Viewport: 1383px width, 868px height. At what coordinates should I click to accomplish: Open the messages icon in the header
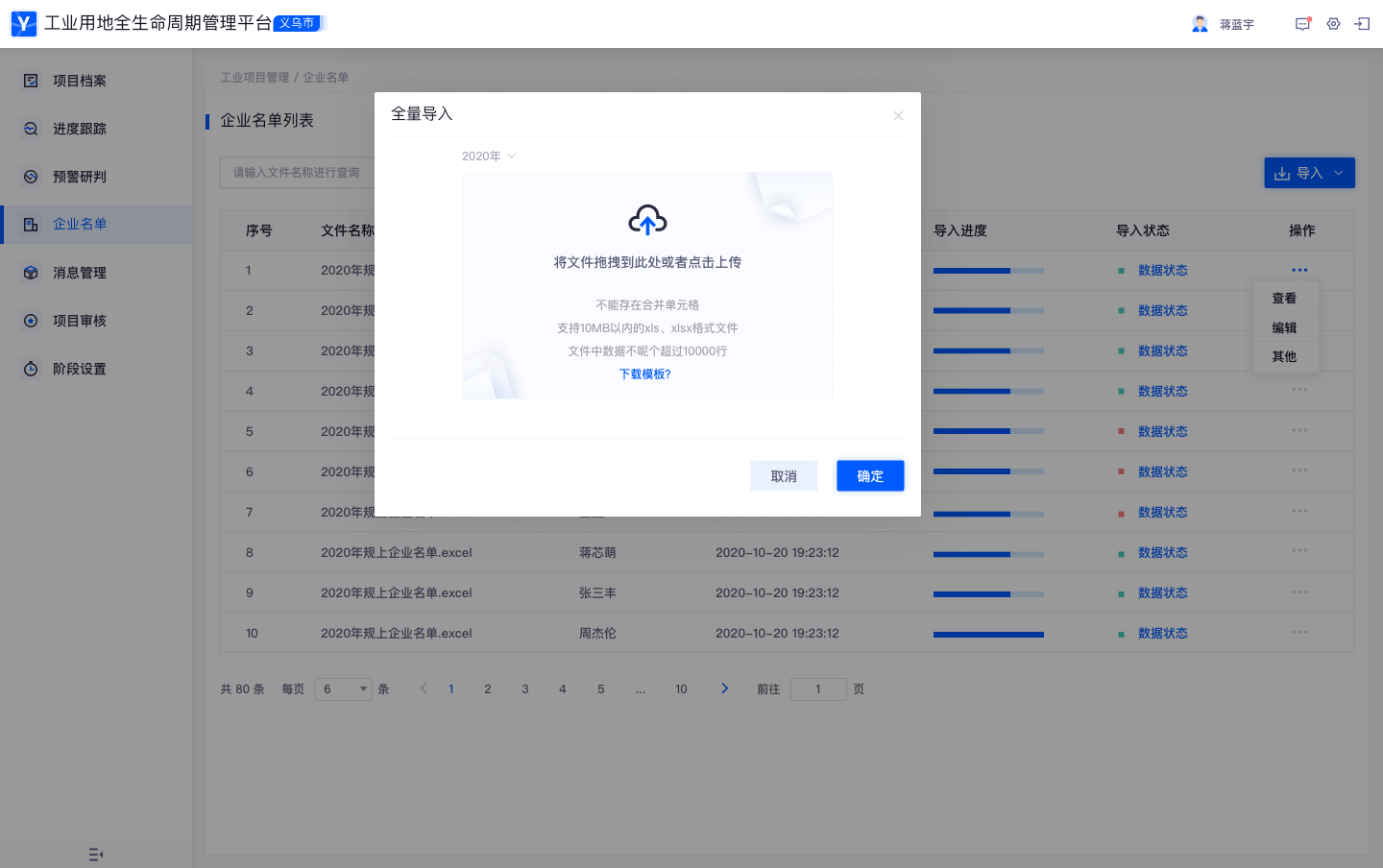[x=1302, y=24]
